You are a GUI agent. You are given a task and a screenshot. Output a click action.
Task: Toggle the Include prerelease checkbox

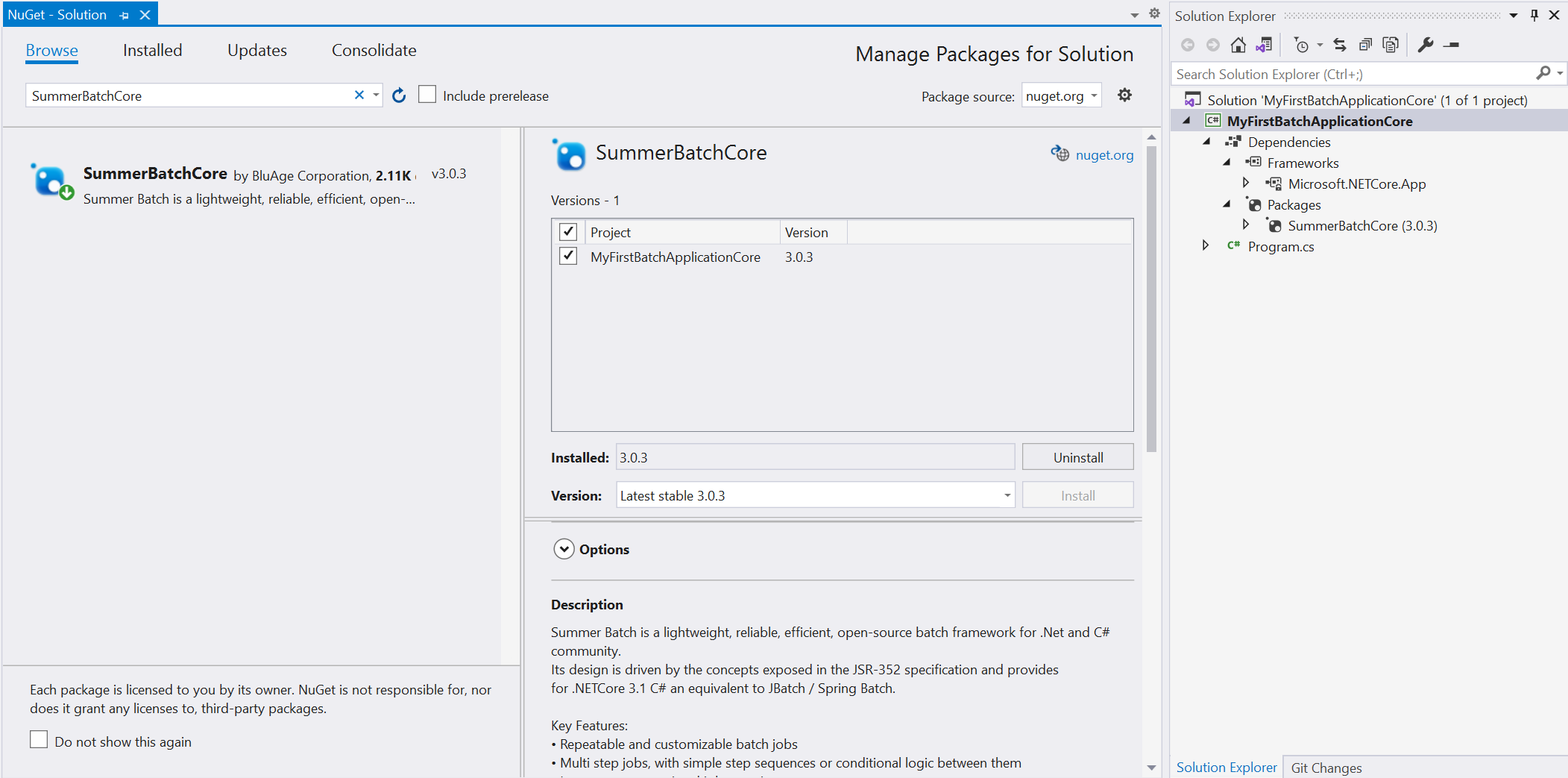click(427, 95)
